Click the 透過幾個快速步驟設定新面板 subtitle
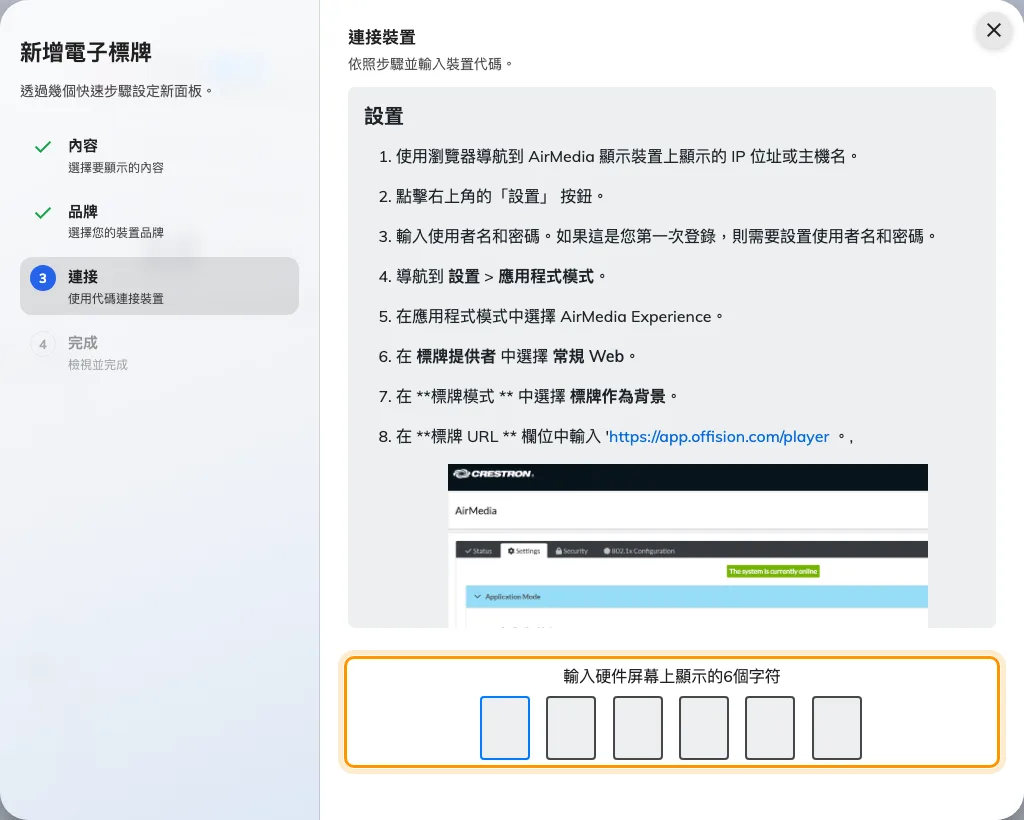This screenshot has height=820, width=1024. [x=116, y=91]
